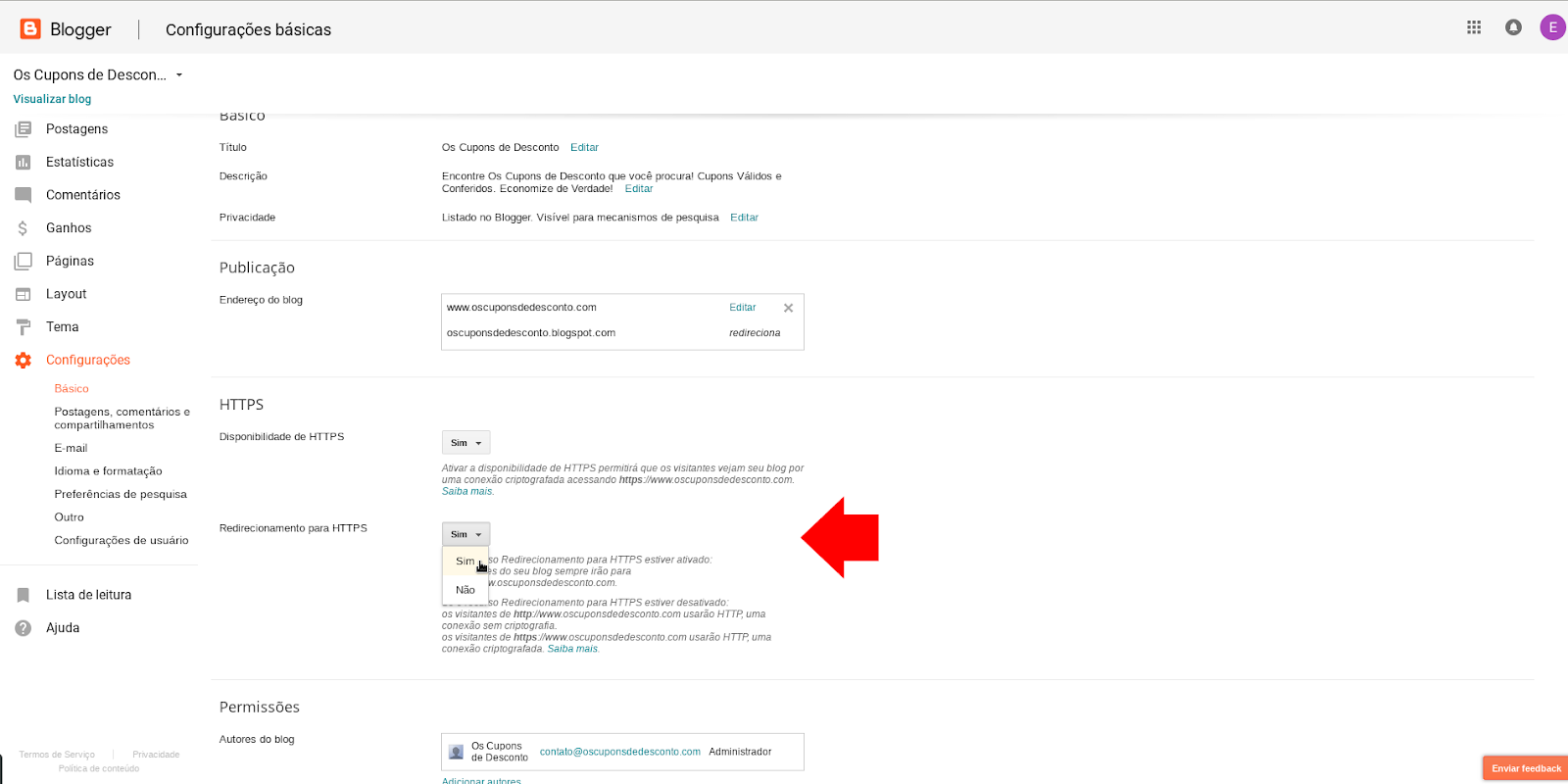Open Páginas in the sidebar

tap(70, 262)
